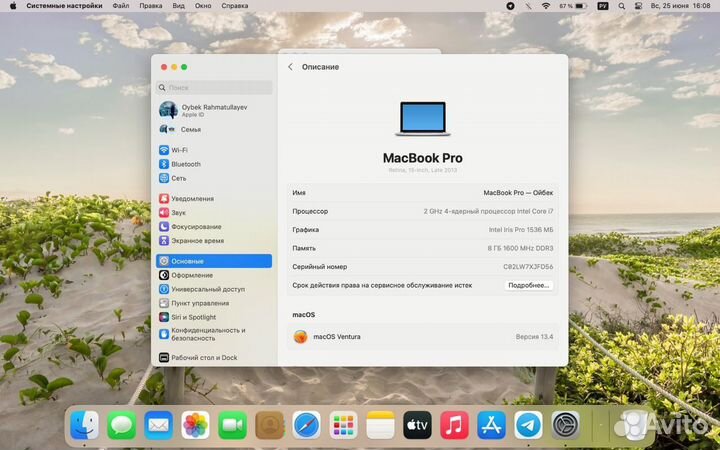Click the Версия 13.4 text
This screenshot has width=720, height=450.
[534, 337]
